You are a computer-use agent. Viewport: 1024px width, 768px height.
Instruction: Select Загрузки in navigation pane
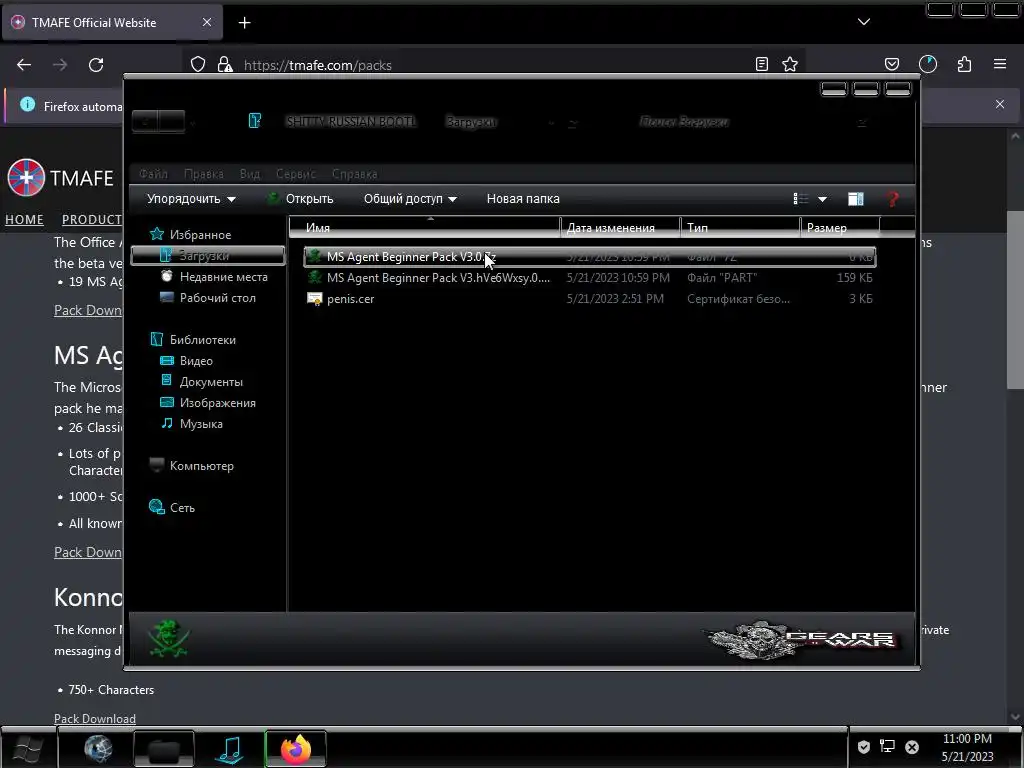coord(208,255)
